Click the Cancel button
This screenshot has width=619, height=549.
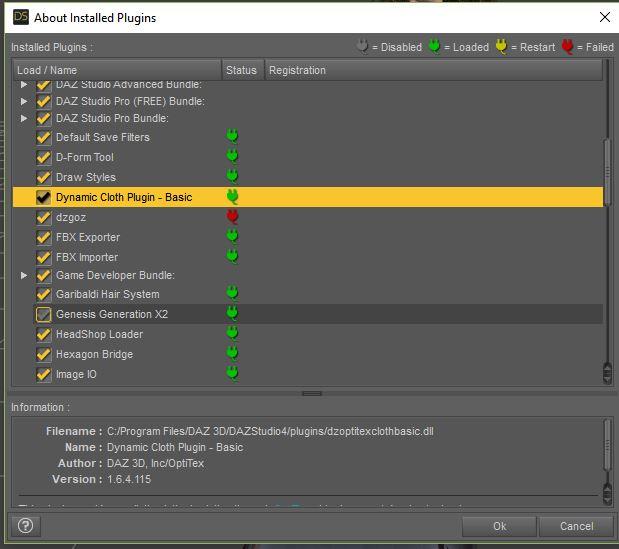[576, 526]
